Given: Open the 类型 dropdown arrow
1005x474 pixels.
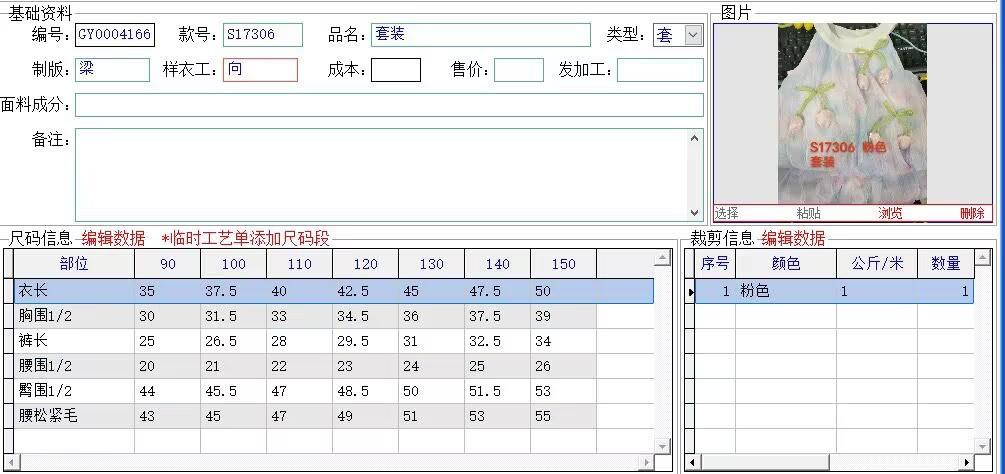Looking at the screenshot, I should 693,35.
